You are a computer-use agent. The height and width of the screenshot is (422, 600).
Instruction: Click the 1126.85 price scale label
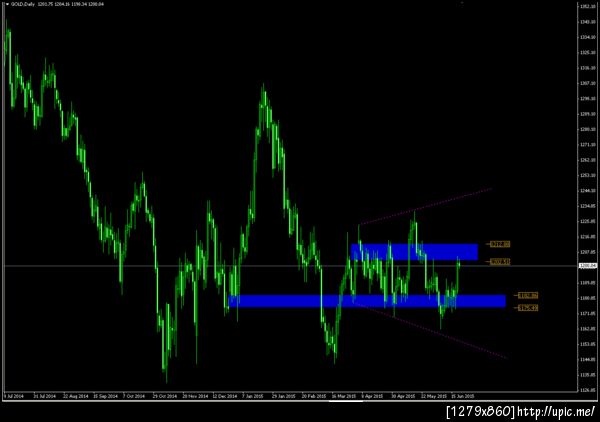click(x=588, y=390)
